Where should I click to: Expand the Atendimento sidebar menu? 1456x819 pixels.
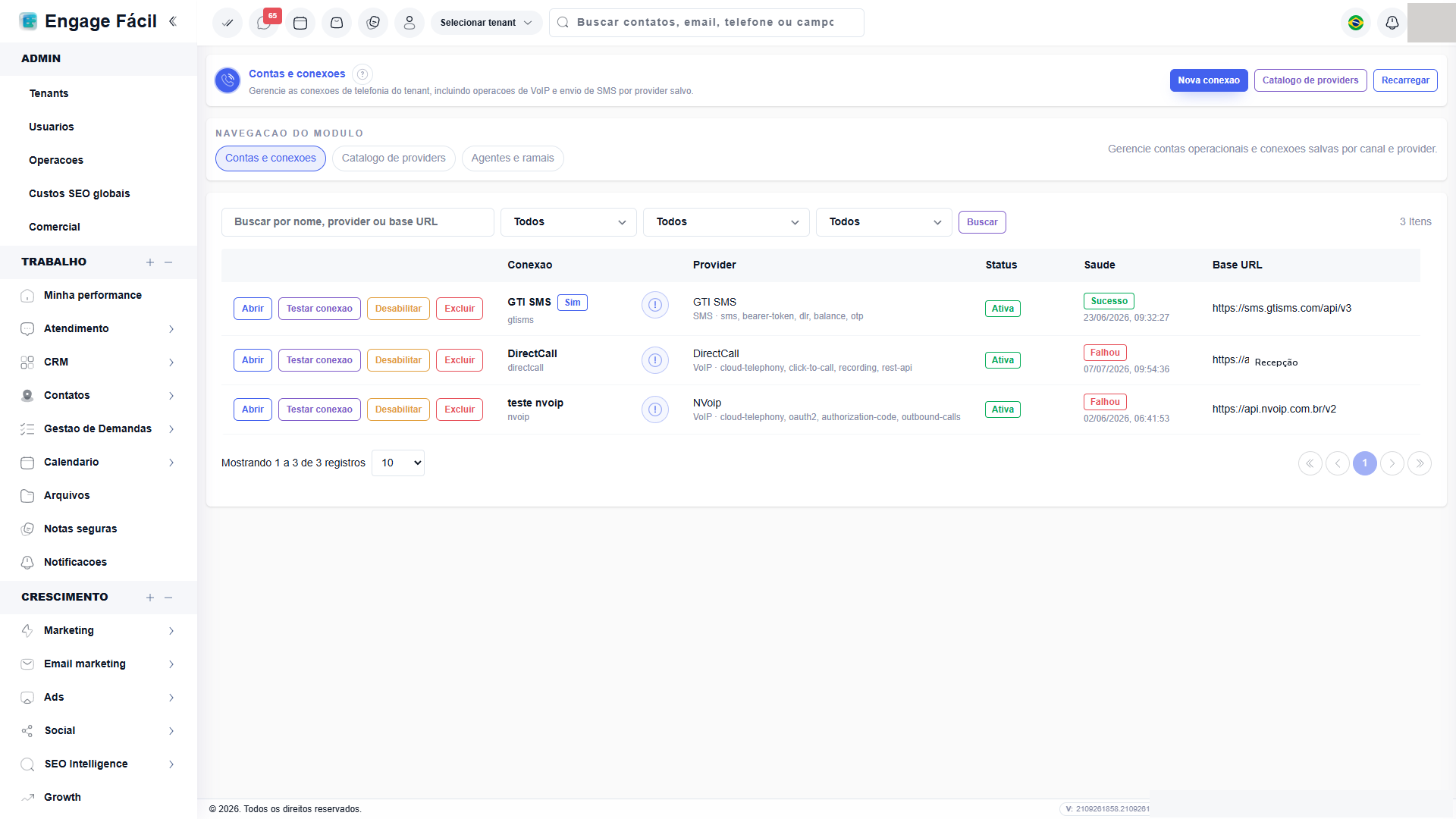[99, 329]
